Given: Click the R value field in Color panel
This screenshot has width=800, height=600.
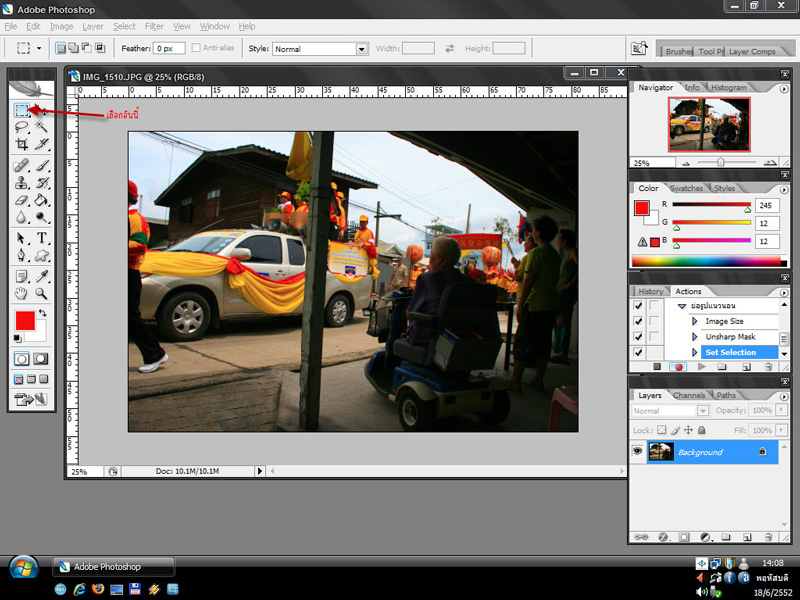Looking at the screenshot, I should 767,205.
